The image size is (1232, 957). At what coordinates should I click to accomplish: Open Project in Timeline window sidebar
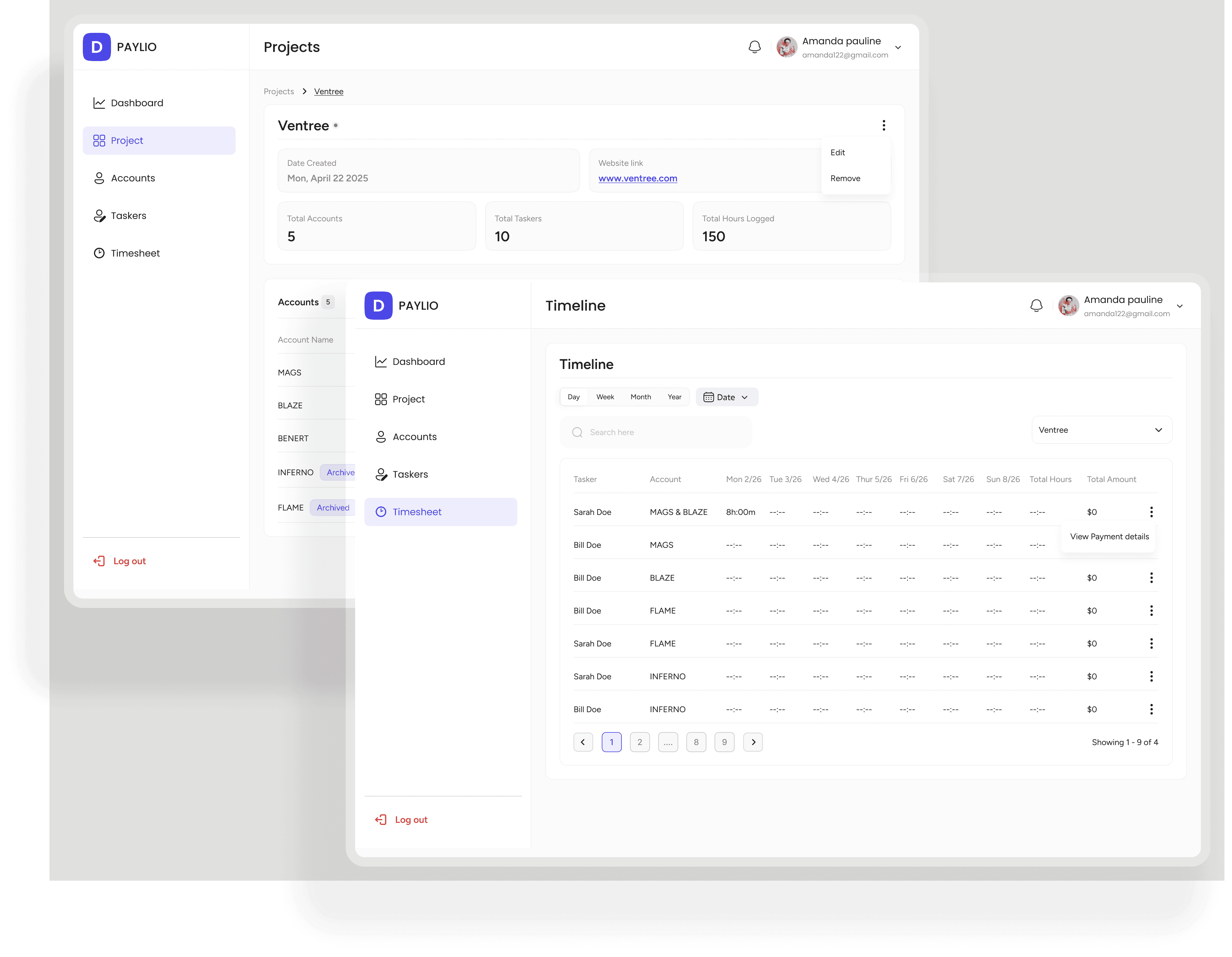coord(441,399)
